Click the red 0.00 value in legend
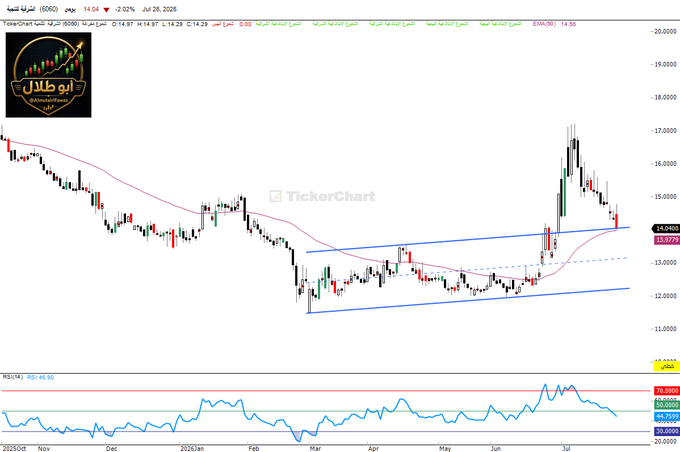 (x=245, y=24)
